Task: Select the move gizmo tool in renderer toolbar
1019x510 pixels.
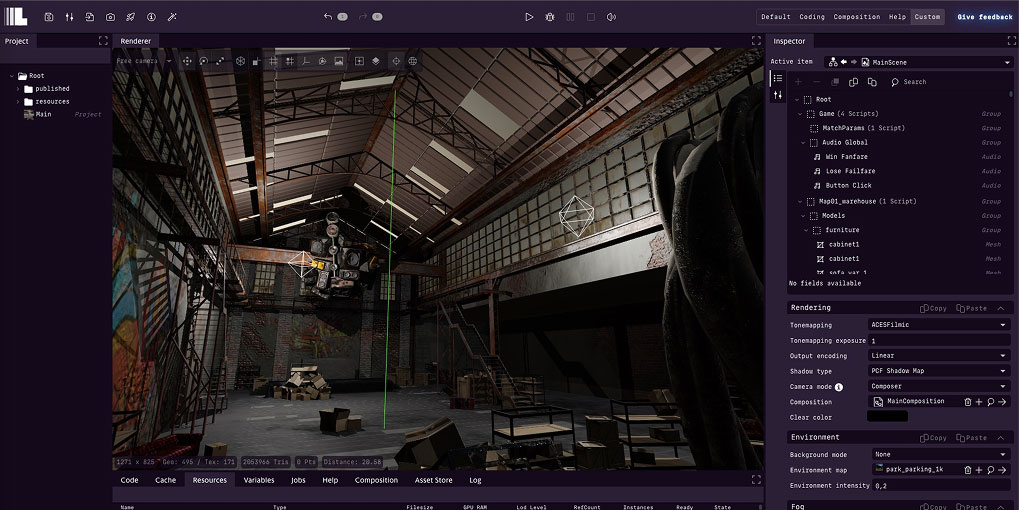Action: click(187, 61)
